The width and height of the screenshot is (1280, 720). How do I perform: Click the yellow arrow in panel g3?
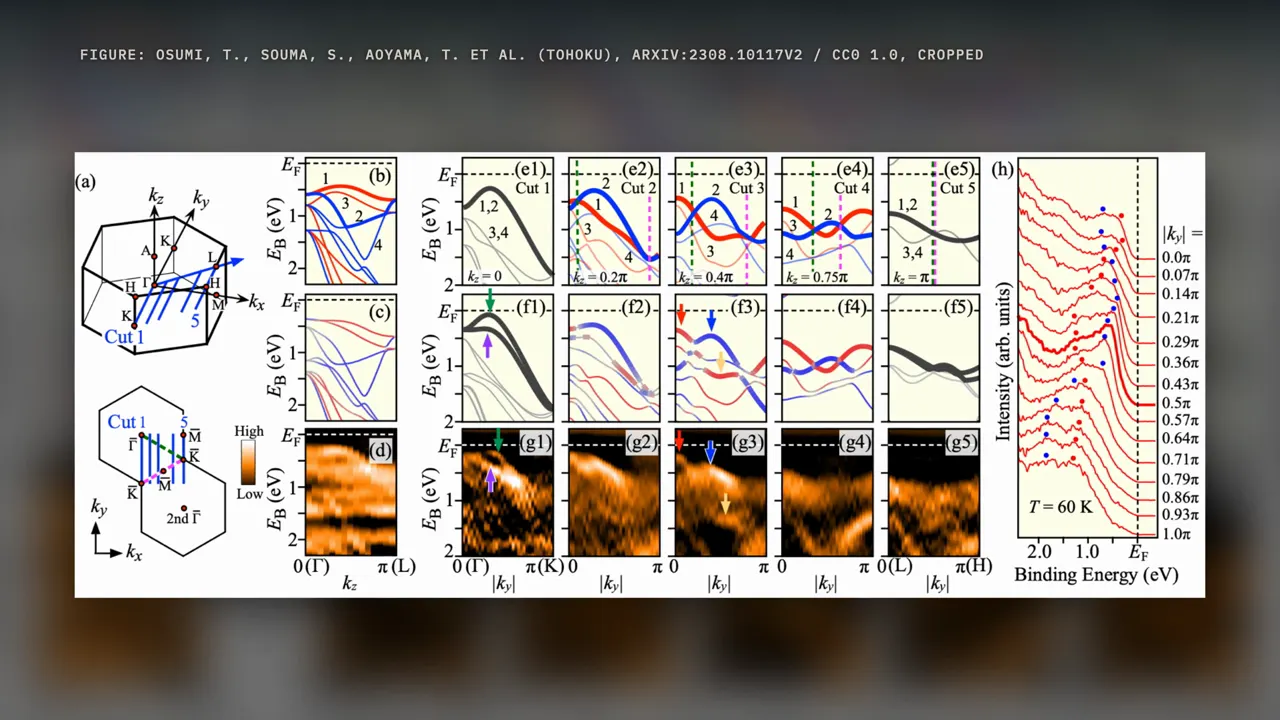click(x=726, y=504)
